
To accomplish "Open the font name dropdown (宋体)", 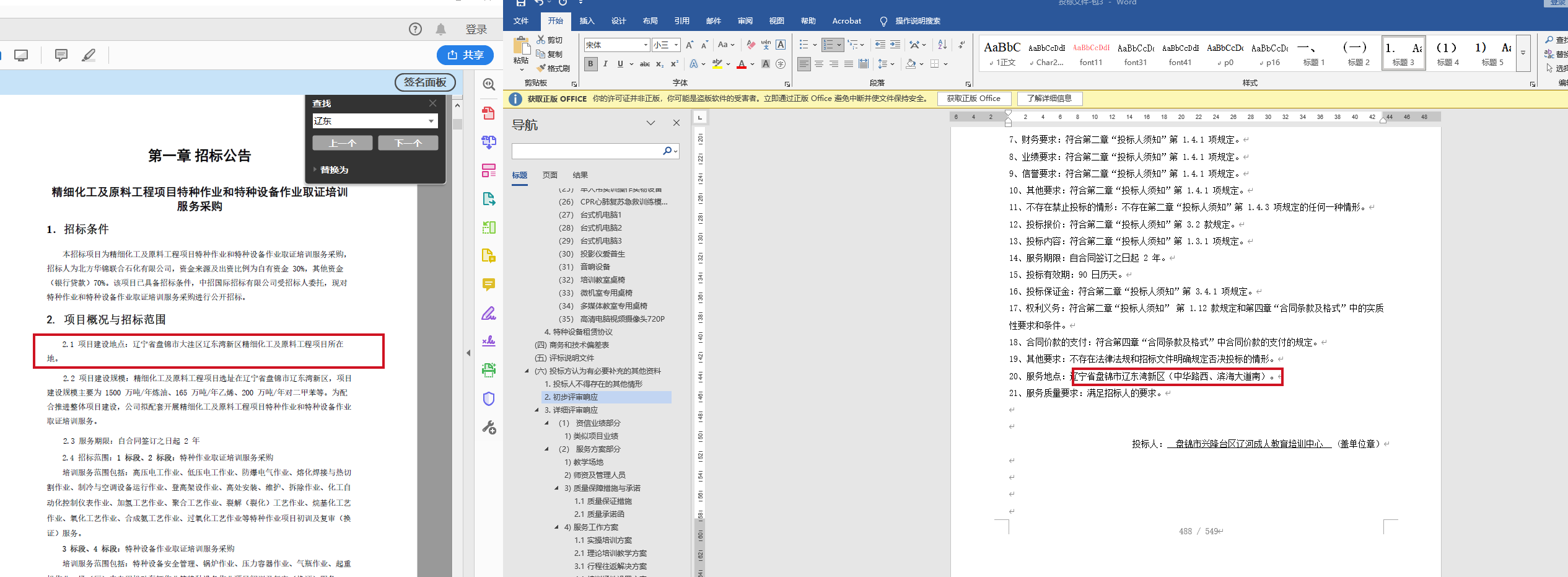I will (x=646, y=45).
